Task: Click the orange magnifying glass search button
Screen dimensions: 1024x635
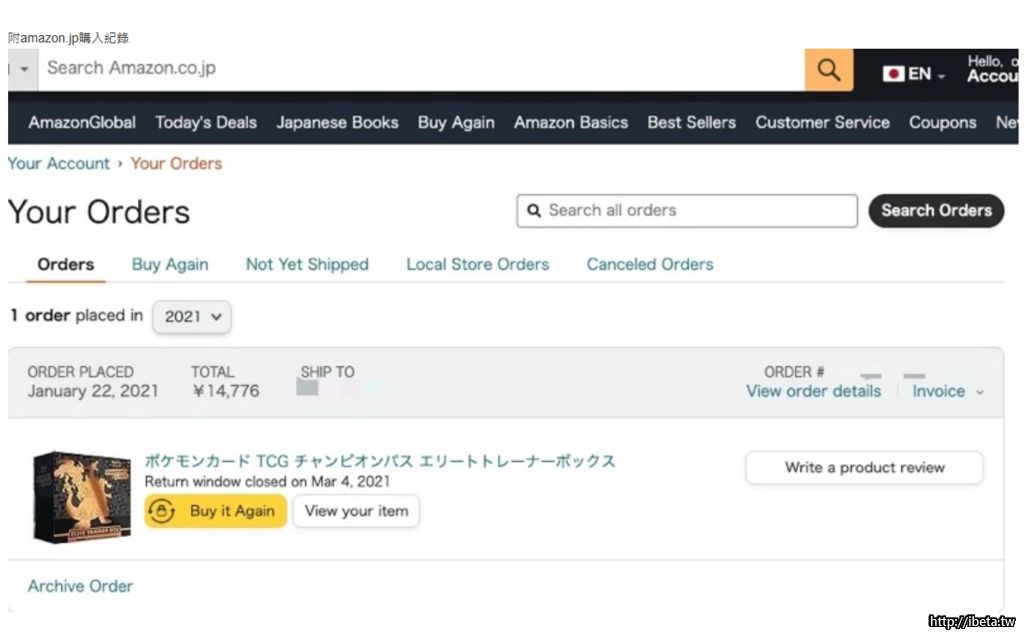Action: [x=829, y=69]
